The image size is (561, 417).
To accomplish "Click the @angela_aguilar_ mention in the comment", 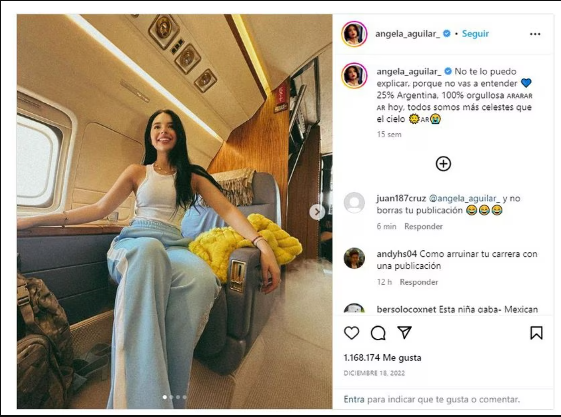I will tap(464, 198).
